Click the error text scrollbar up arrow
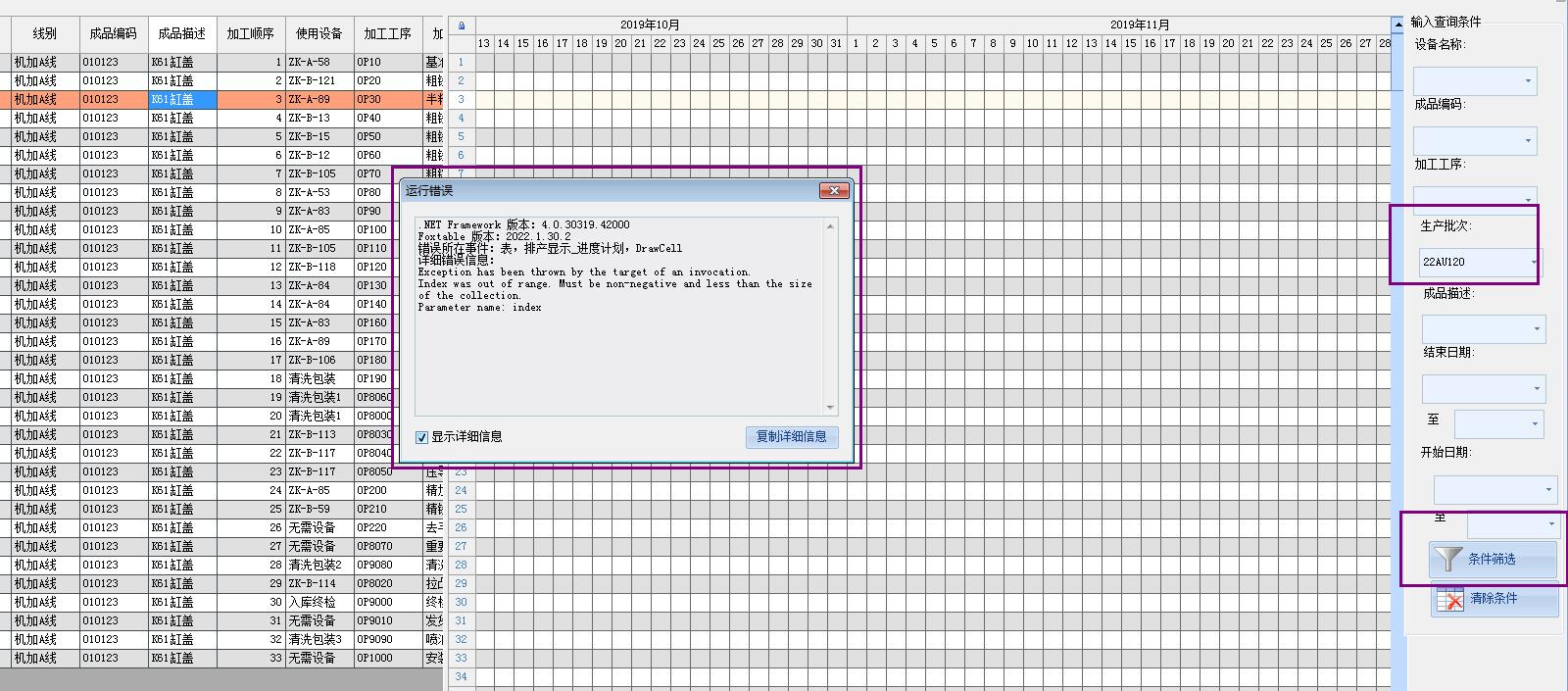Image resolution: width=1568 pixels, height=691 pixels. tap(831, 226)
